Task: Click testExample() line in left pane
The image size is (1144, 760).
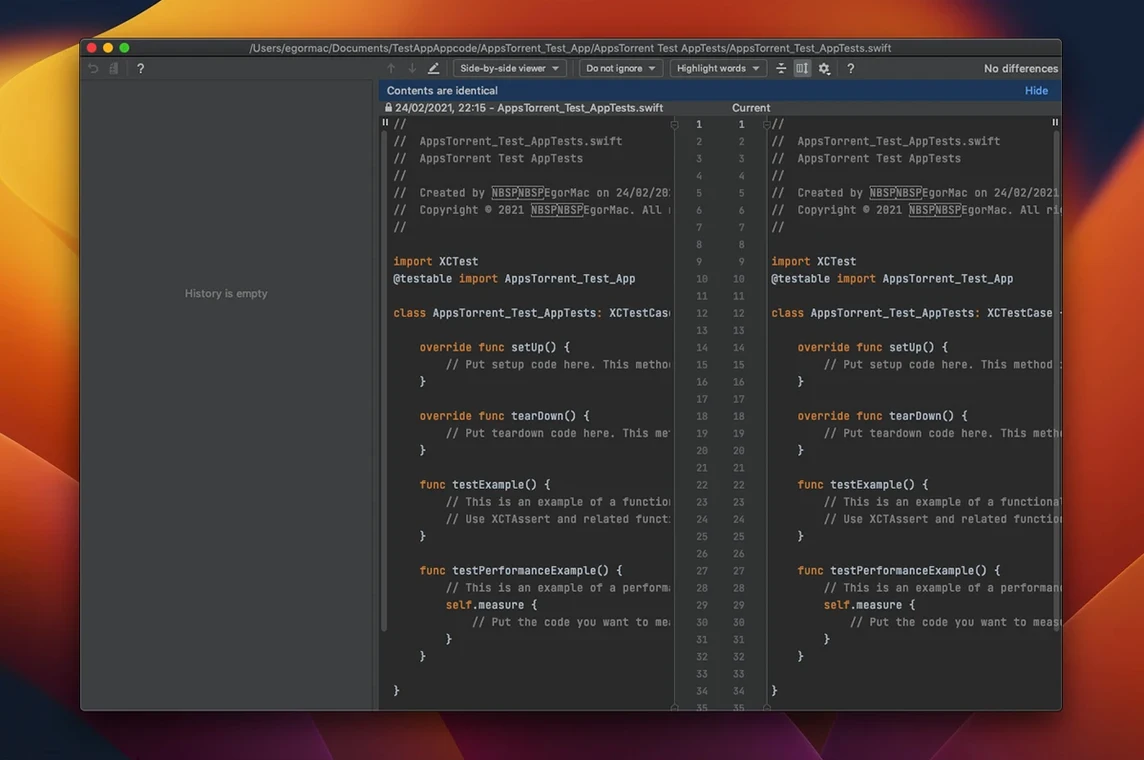Action: tap(485, 484)
